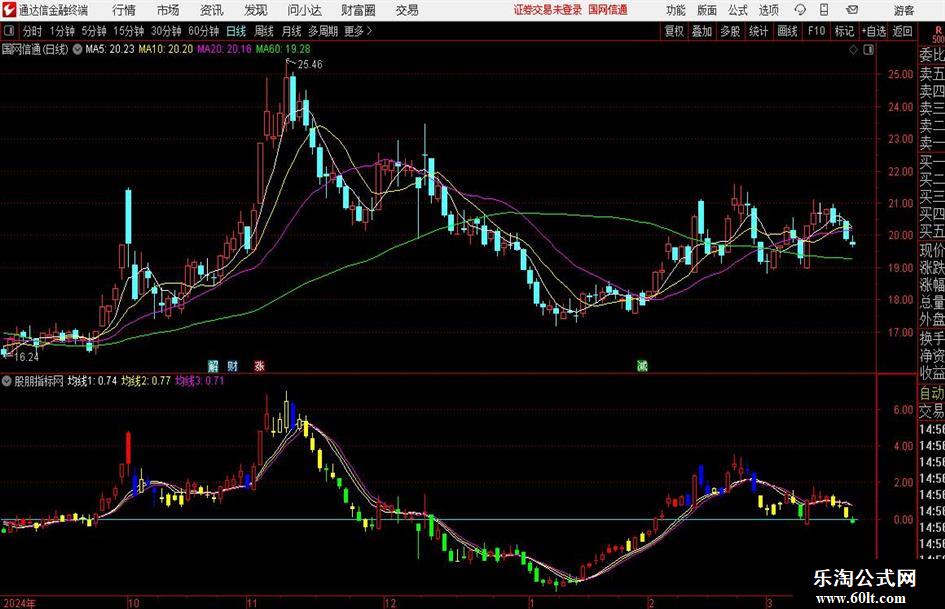The width and height of the screenshot is (945, 609).
Task: Switch to 30分钟 chart period
Action: coord(166,31)
